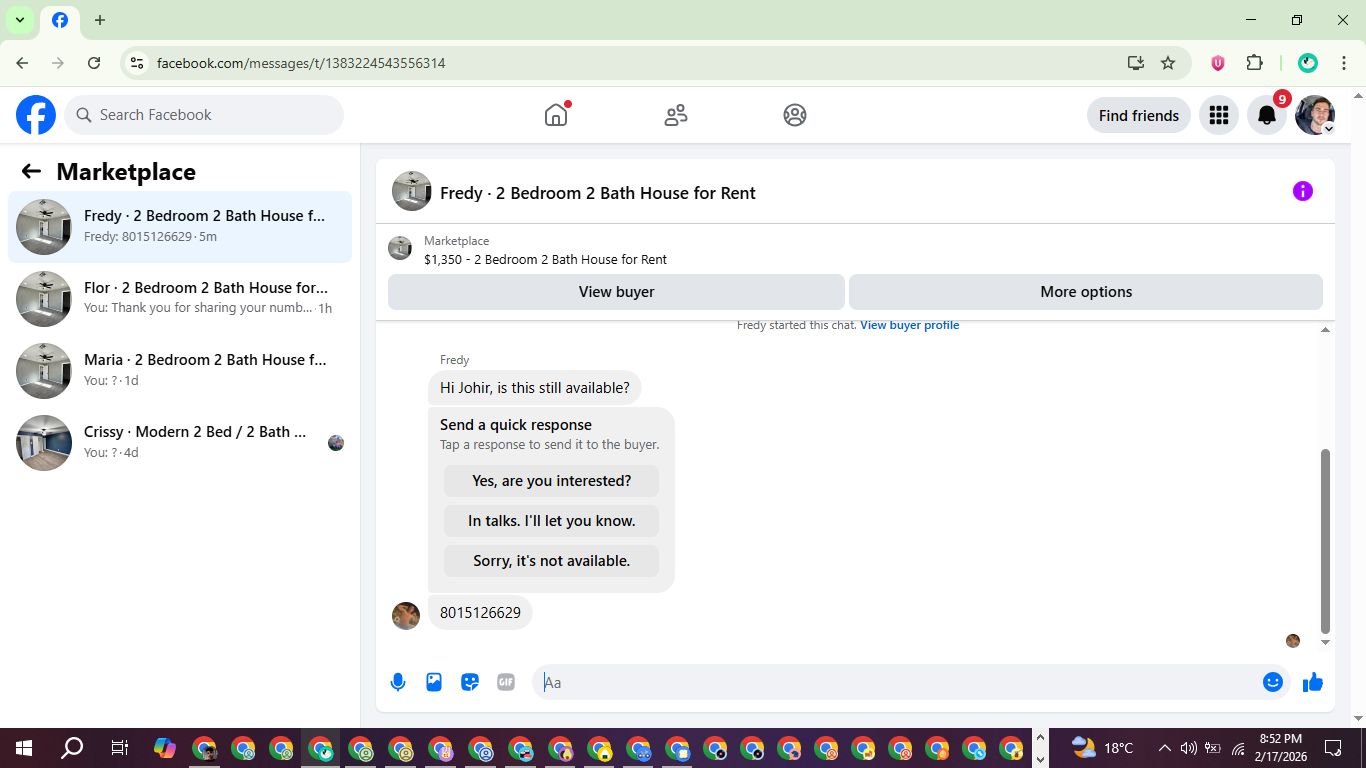This screenshot has height=768, width=1366.
Task: Open the Groups icon in top navigation
Action: click(x=795, y=115)
